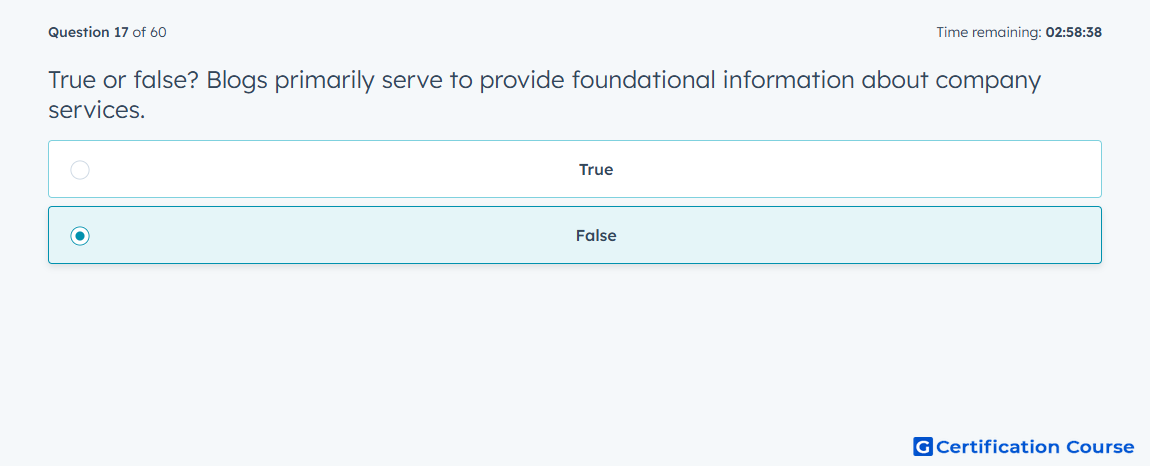Click the word "services." in the question
The height and width of the screenshot is (466, 1150).
(97, 110)
